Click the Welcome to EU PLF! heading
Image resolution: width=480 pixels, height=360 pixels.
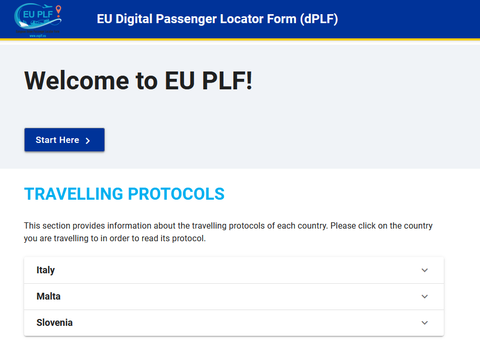pyautogui.click(x=138, y=81)
